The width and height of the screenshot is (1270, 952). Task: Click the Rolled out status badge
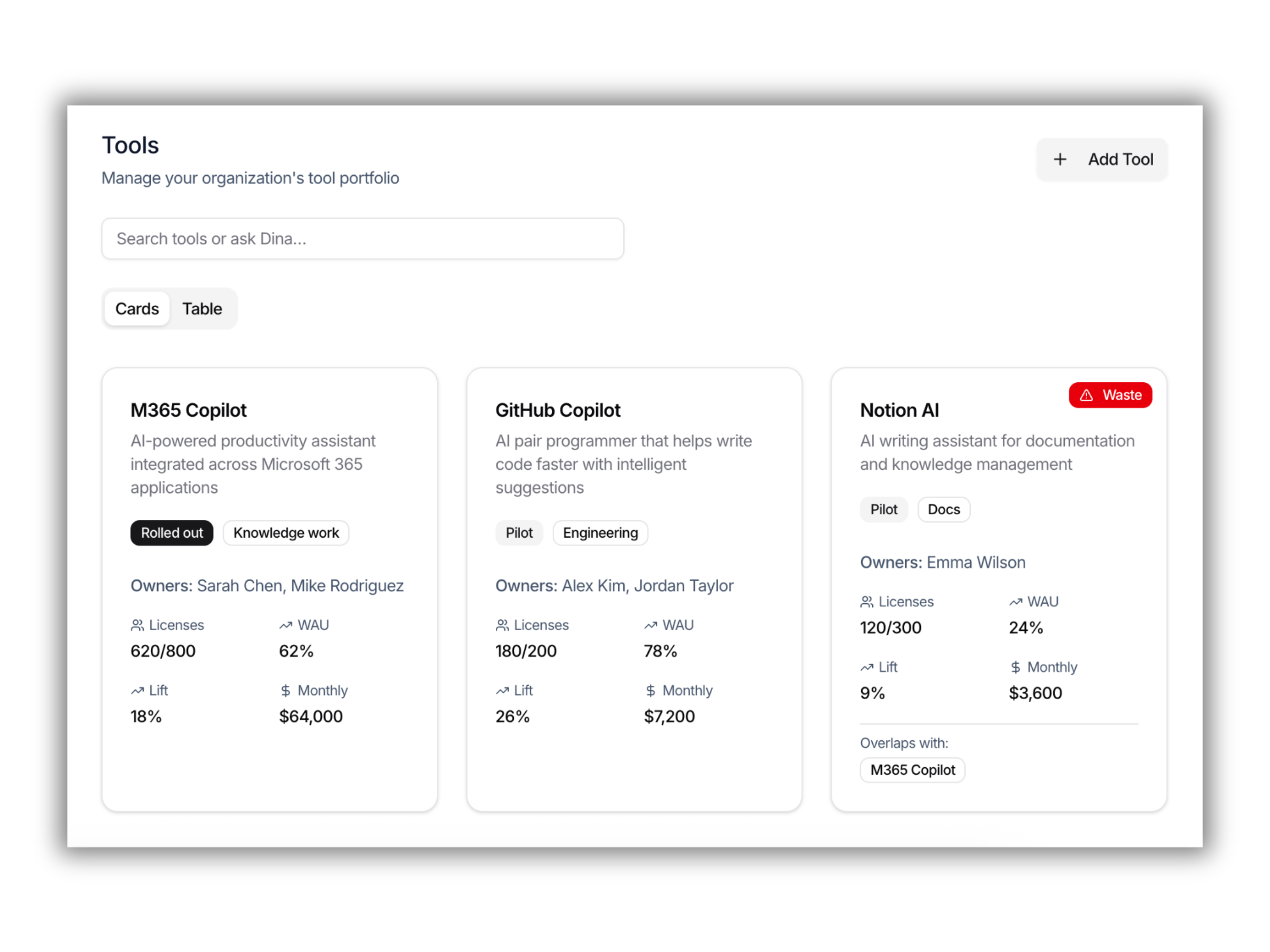(x=172, y=533)
